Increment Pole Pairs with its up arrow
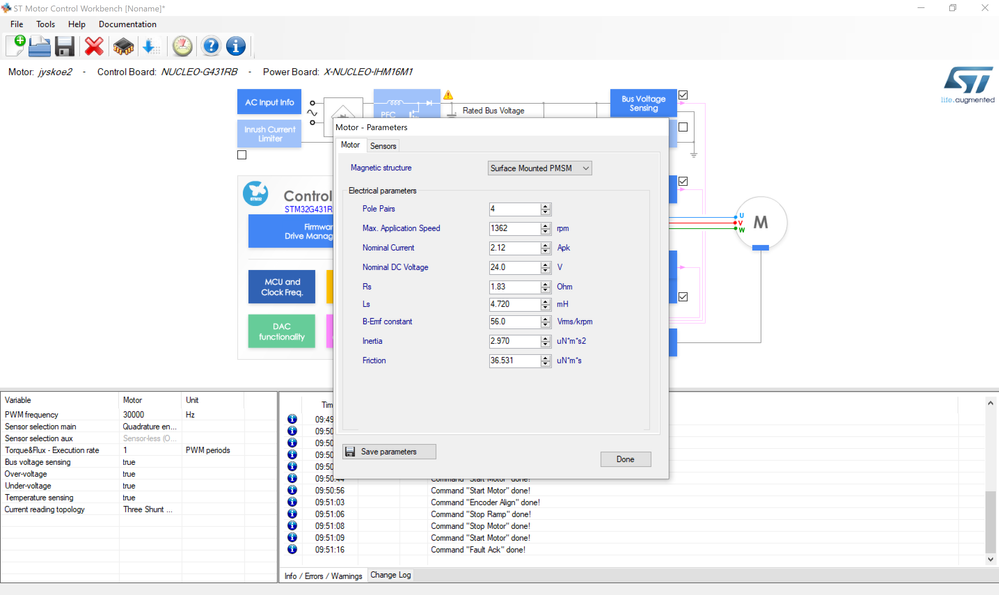 [x=545, y=206]
